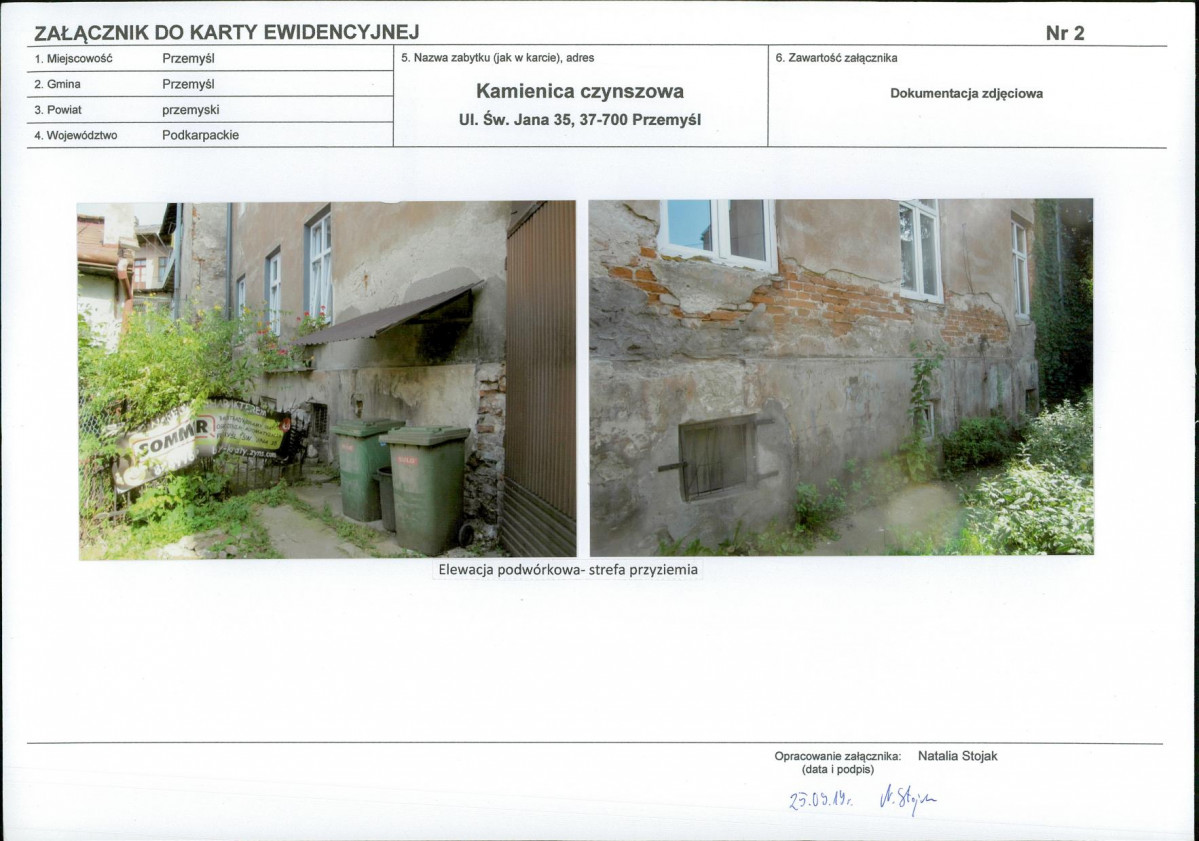Screen dimensions: 1199x841
Task: Click the attachment number 'Nr 2'
Action: (x=1064, y=33)
